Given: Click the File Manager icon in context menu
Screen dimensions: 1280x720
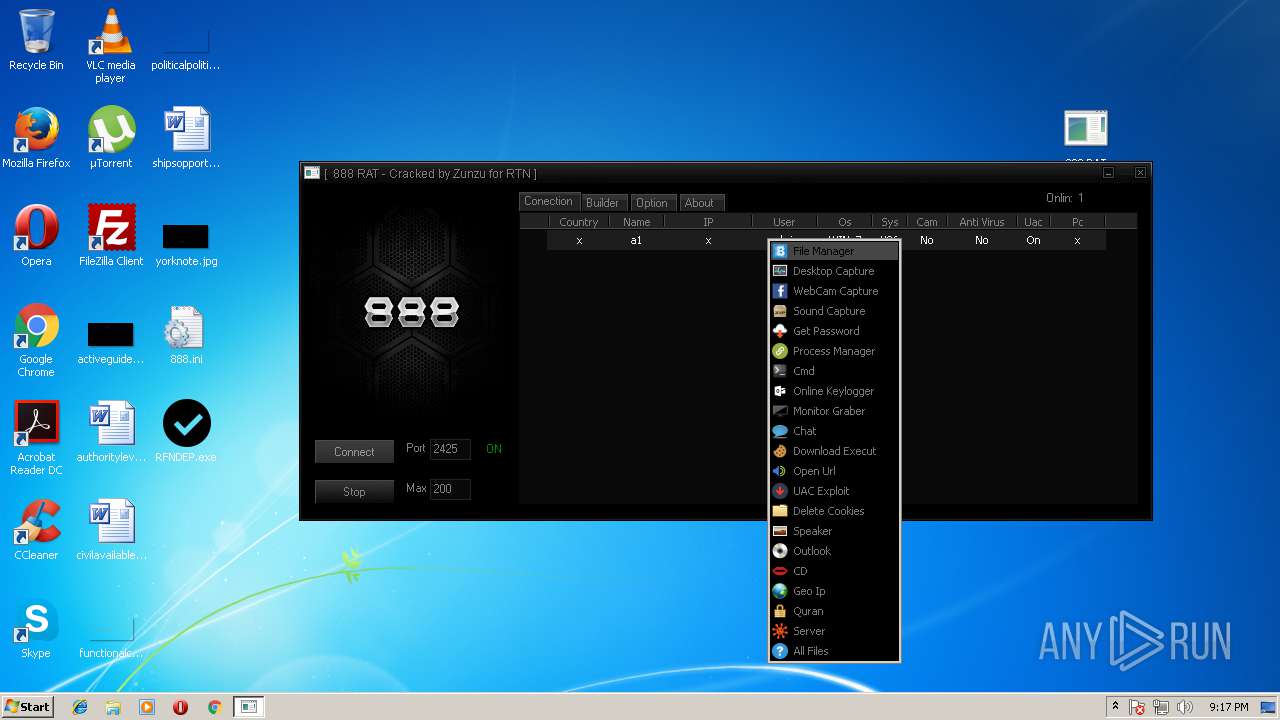Looking at the screenshot, I should coord(780,251).
